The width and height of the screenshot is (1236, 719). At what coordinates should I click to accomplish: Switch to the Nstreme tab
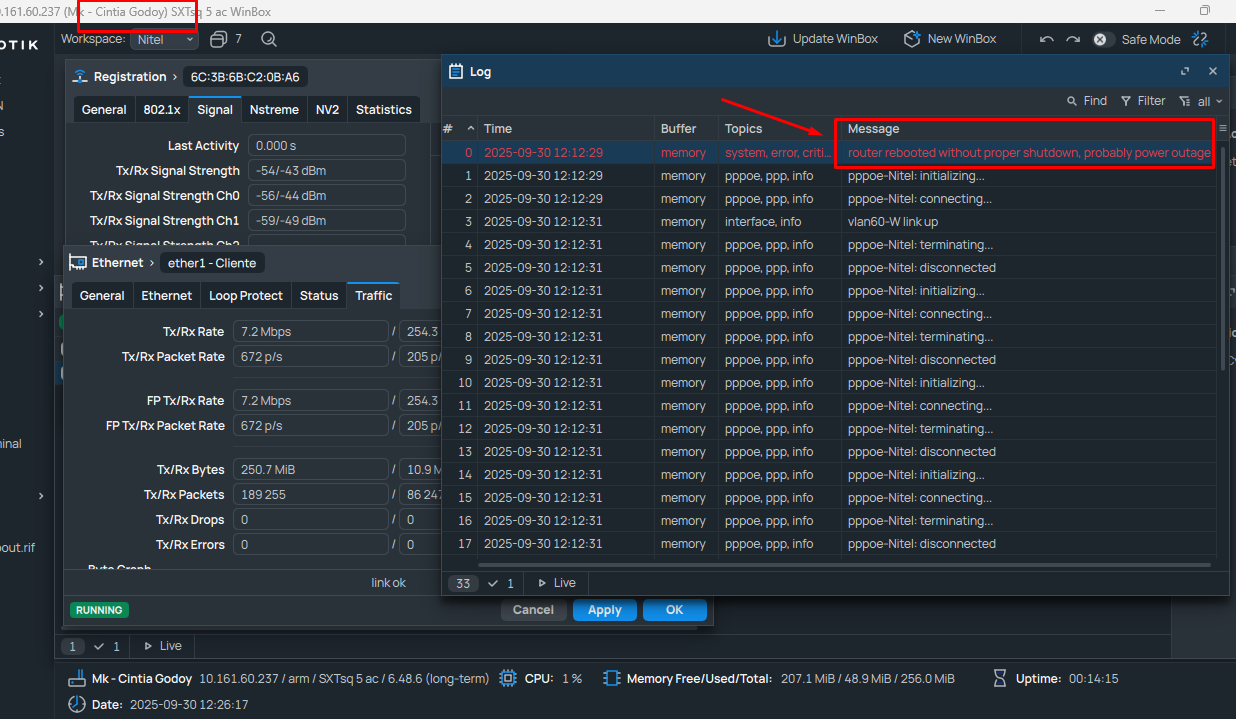[273, 110]
